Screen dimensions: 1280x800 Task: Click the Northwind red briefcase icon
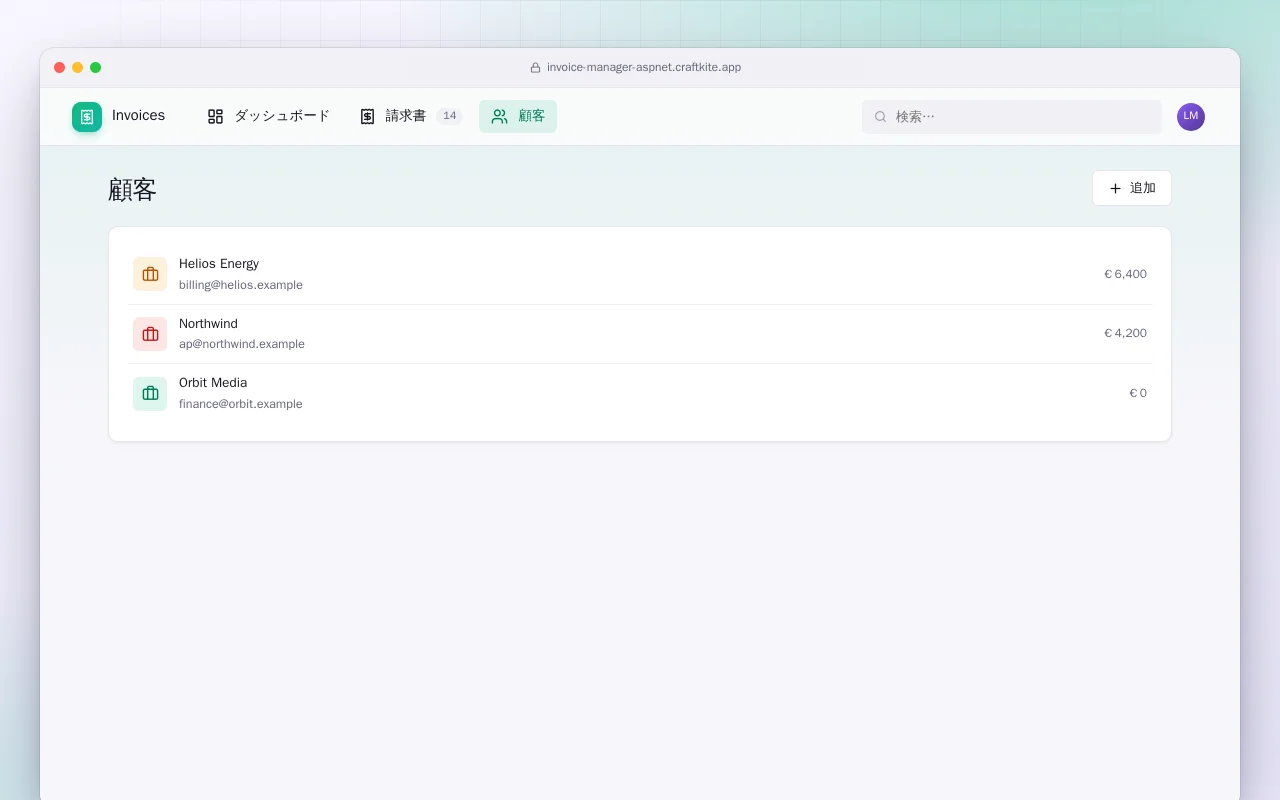point(150,334)
